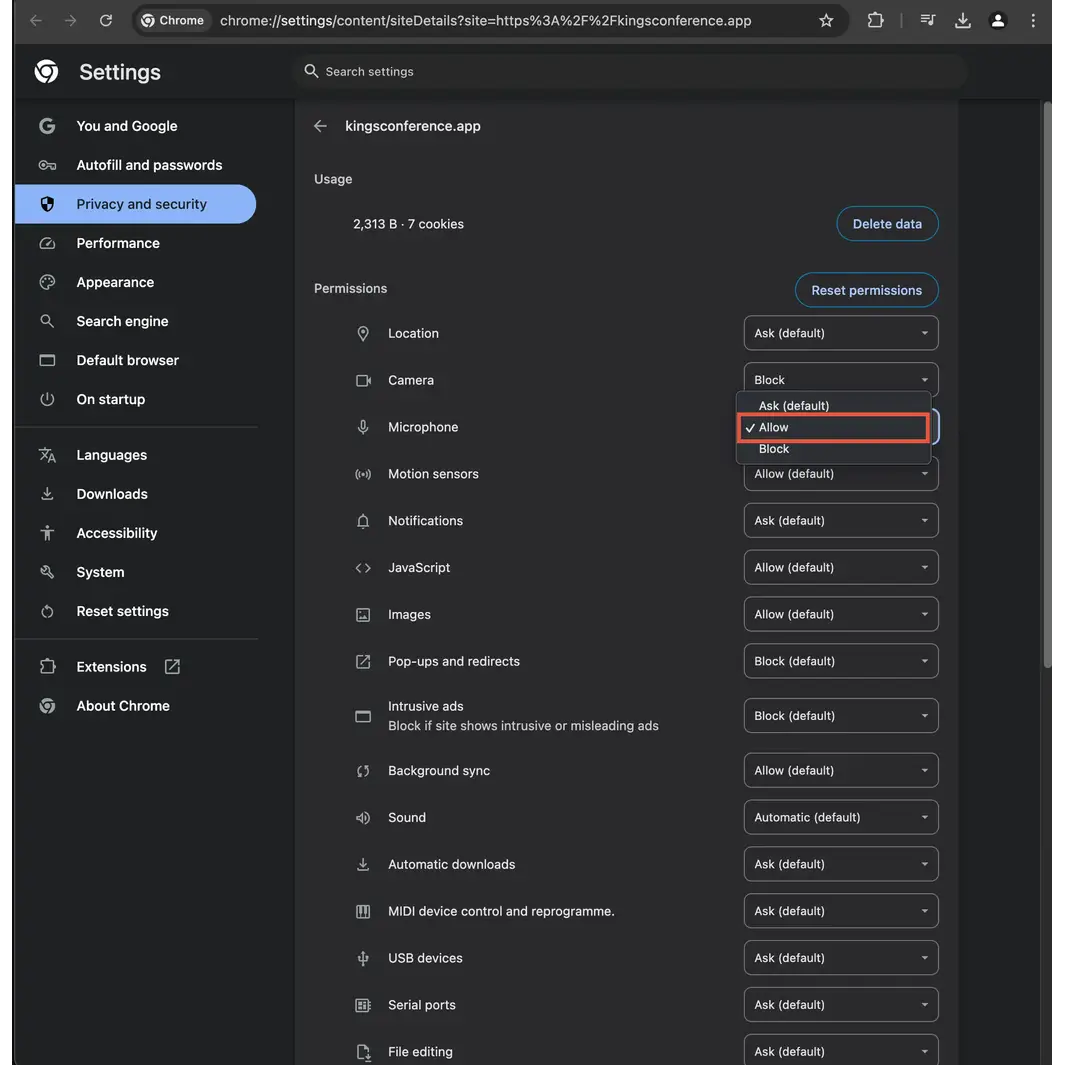Open Default browser settings in sidebar
Viewport: 1065px width, 1065px height.
coord(136,360)
